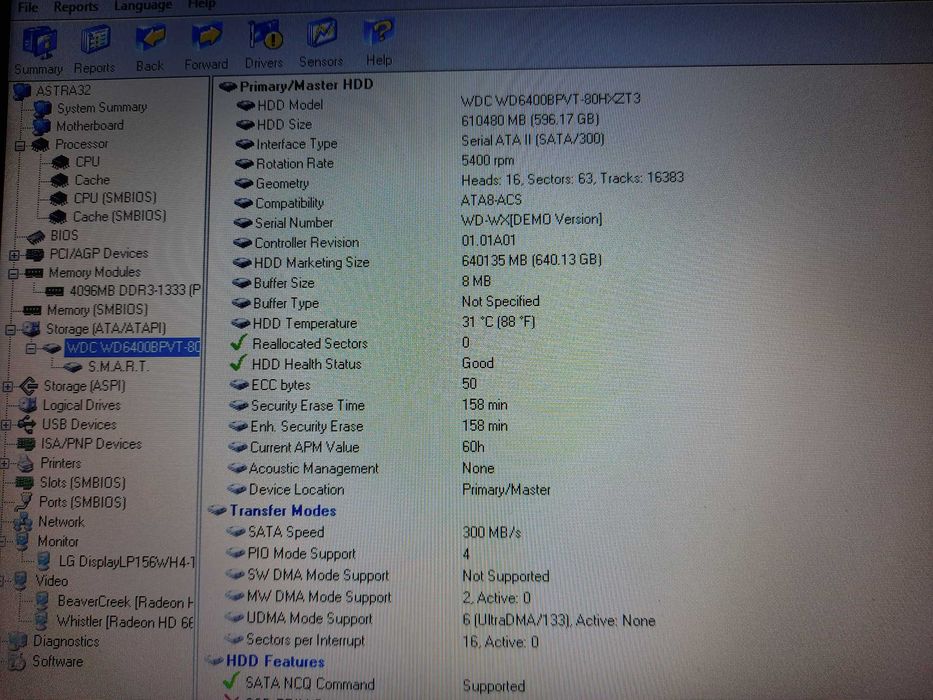Click the value WDC WD6400BPVT-80HXZT3

[550, 99]
